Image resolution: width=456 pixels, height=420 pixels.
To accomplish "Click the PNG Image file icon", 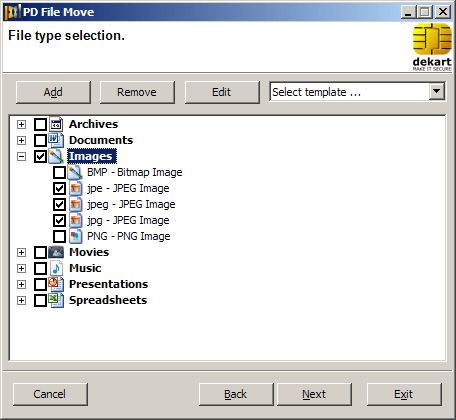I will point(75,236).
